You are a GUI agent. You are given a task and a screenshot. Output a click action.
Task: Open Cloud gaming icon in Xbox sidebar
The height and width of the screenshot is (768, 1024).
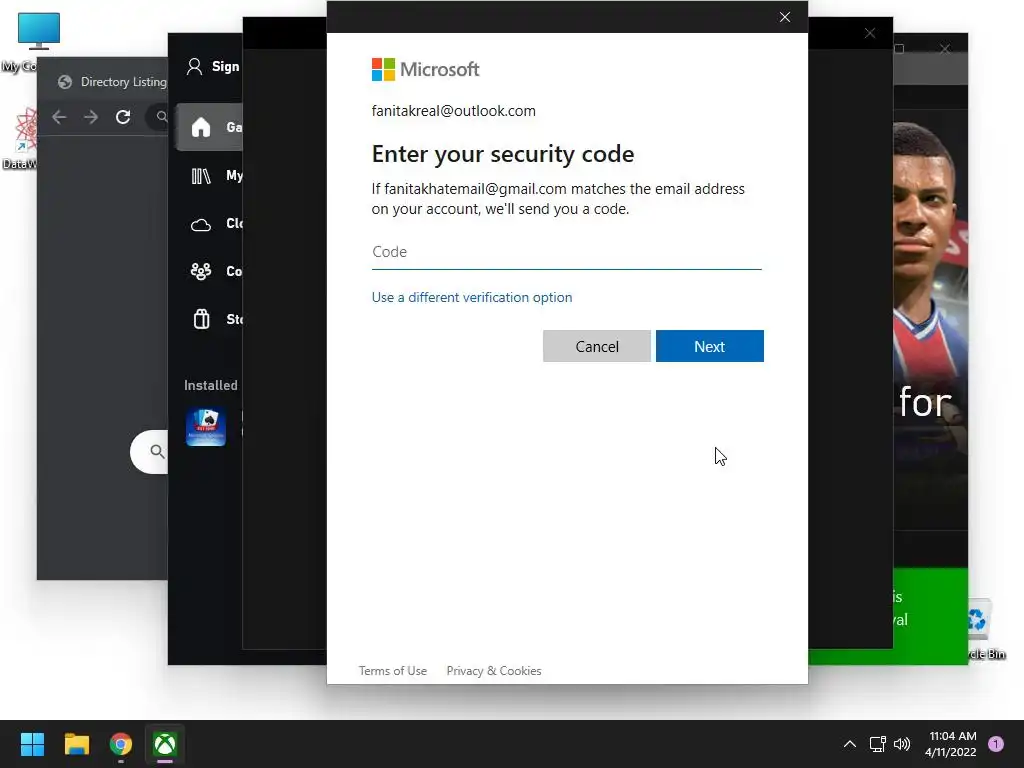coord(200,225)
